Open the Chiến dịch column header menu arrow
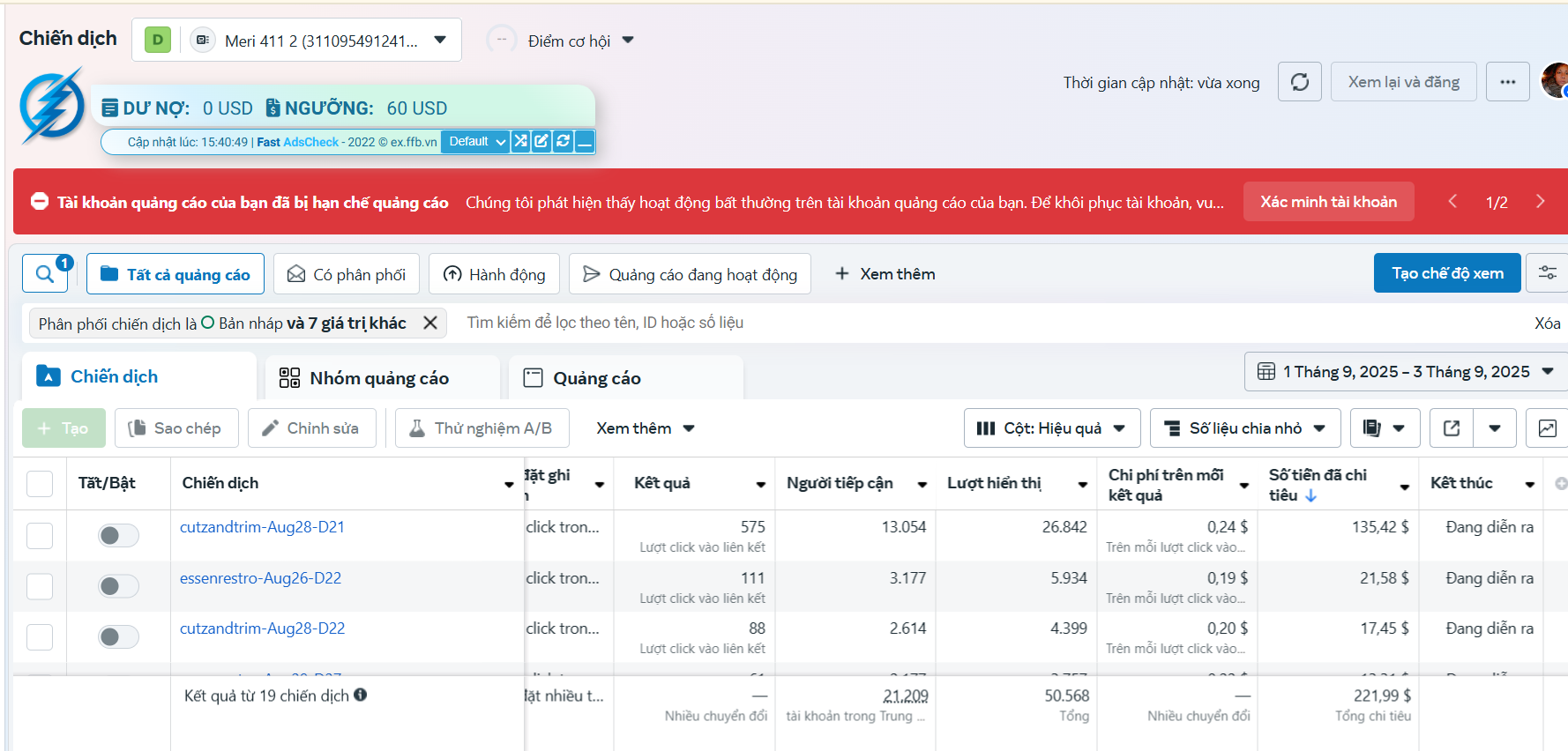The width and height of the screenshot is (1568, 751). [x=509, y=485]
